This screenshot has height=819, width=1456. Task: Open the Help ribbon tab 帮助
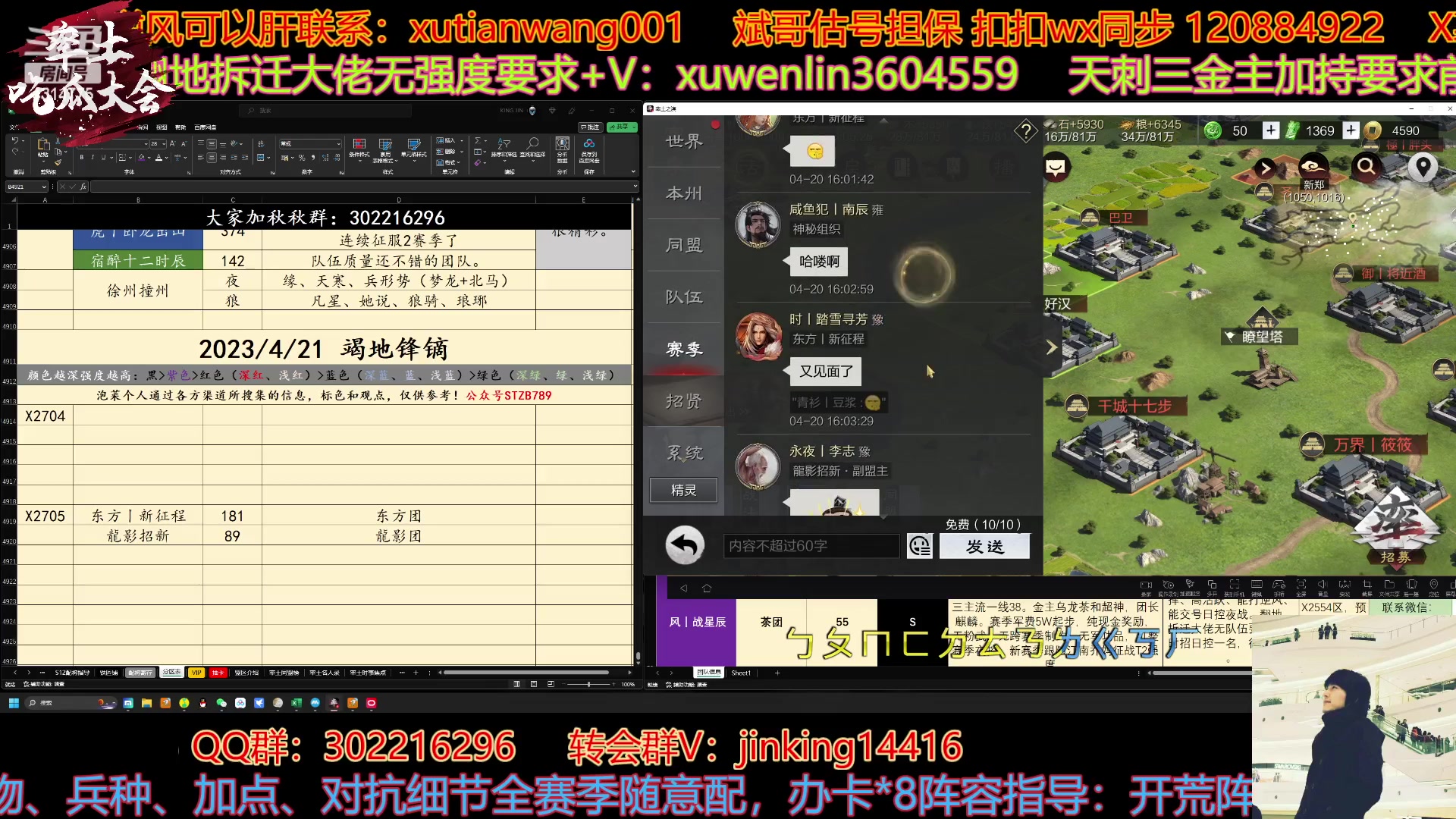click(180, 127)
